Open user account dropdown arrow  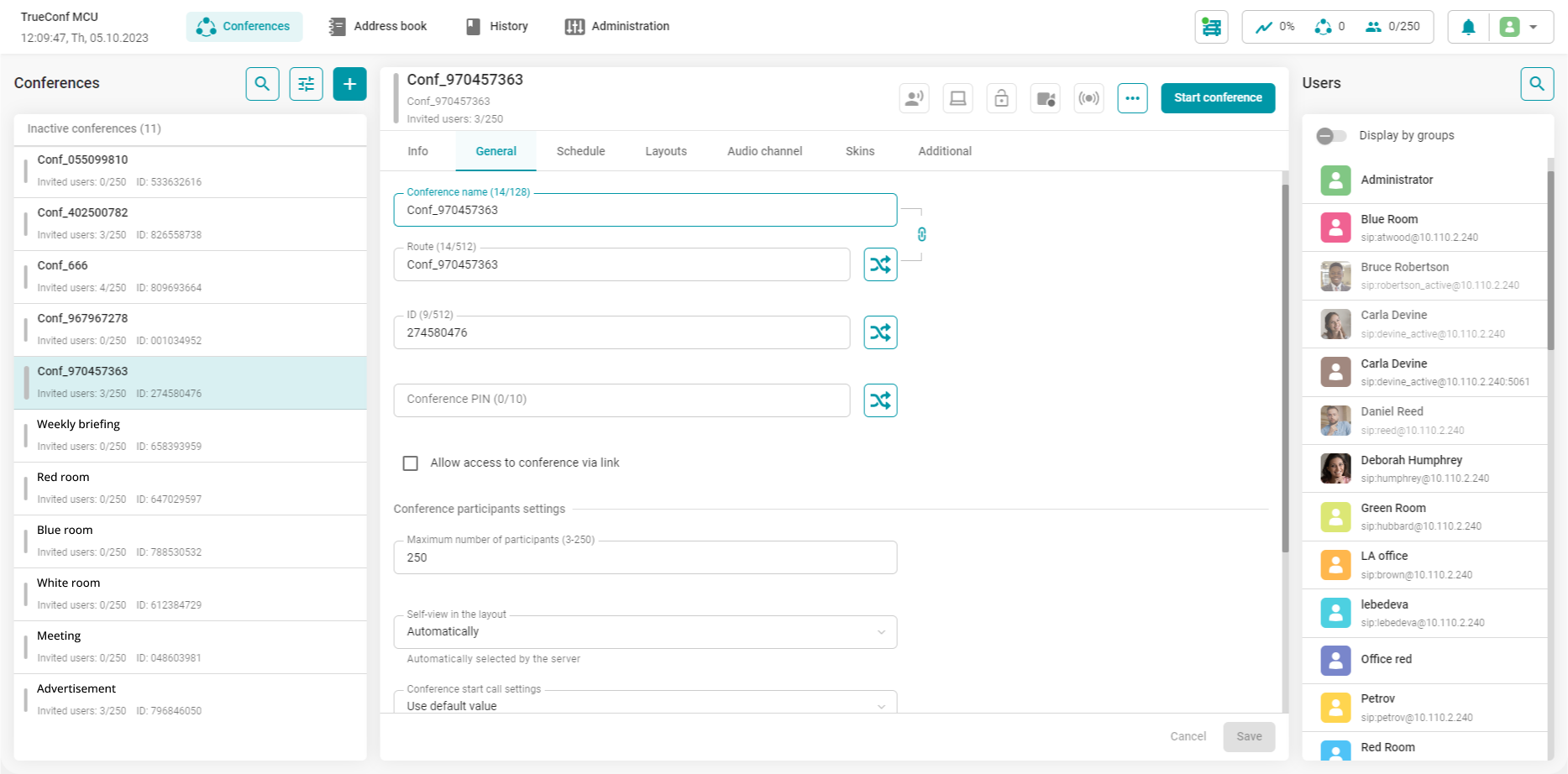1533,27
